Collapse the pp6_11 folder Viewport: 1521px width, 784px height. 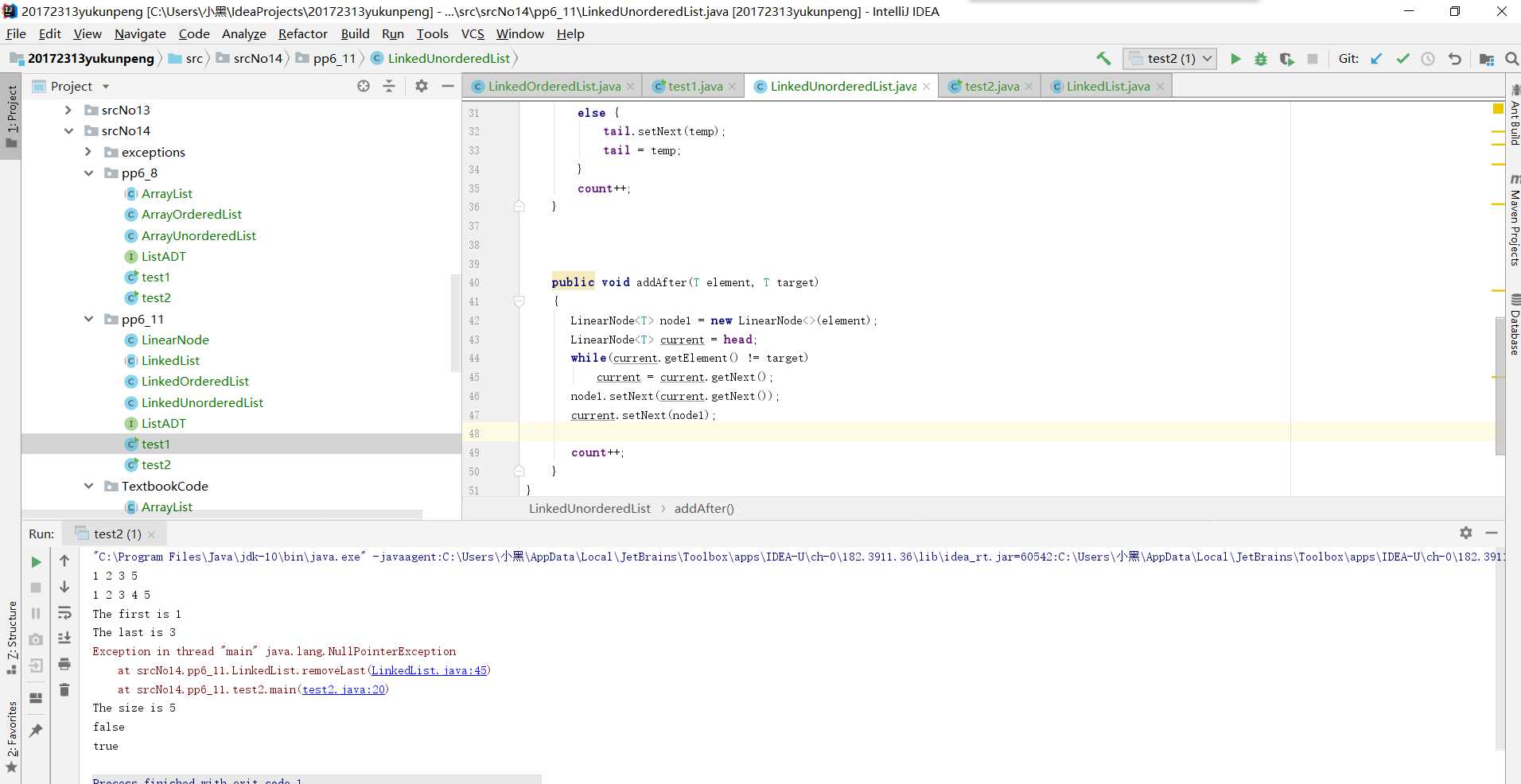coord(88,319)
